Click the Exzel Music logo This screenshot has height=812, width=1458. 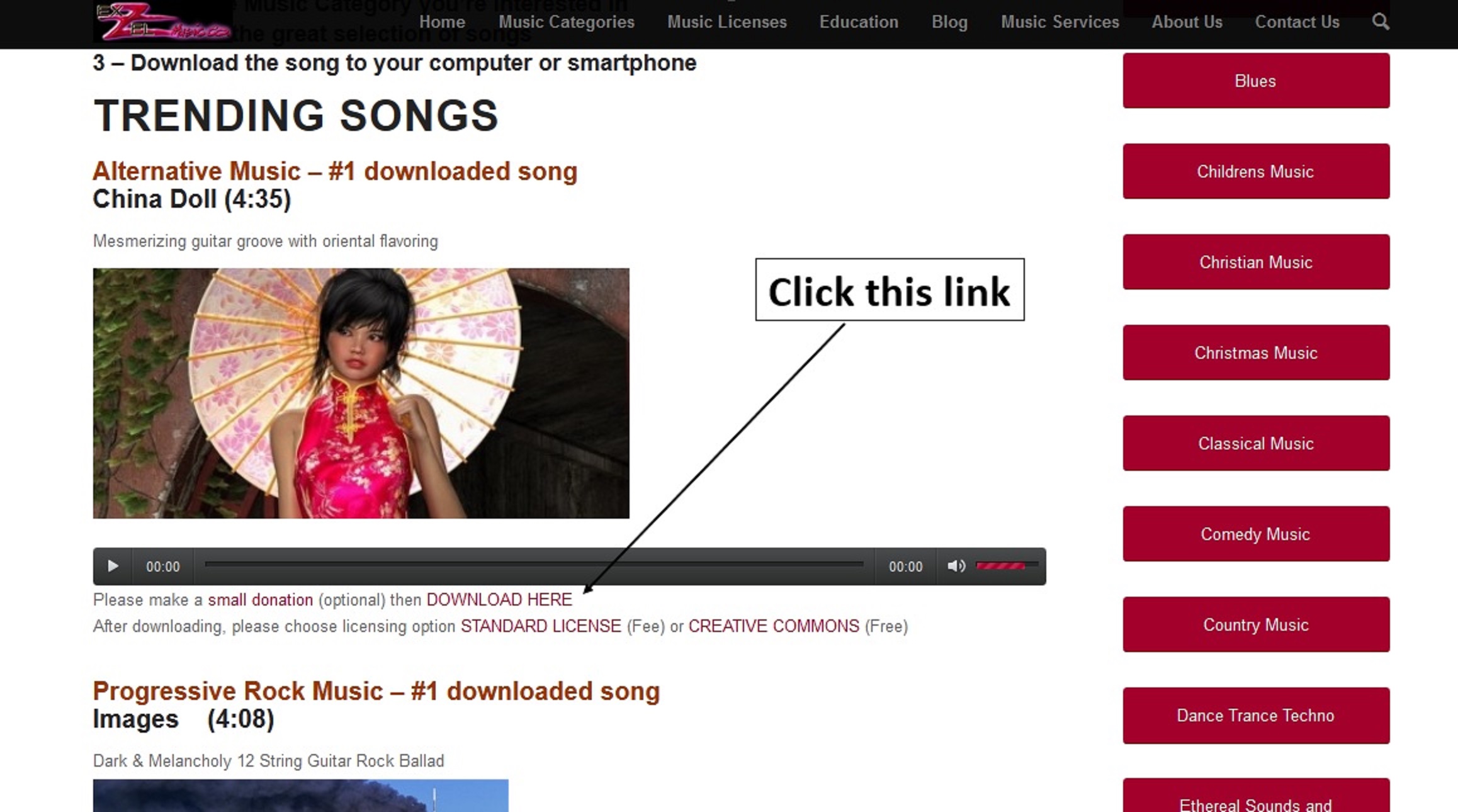(x=163, y=22)
